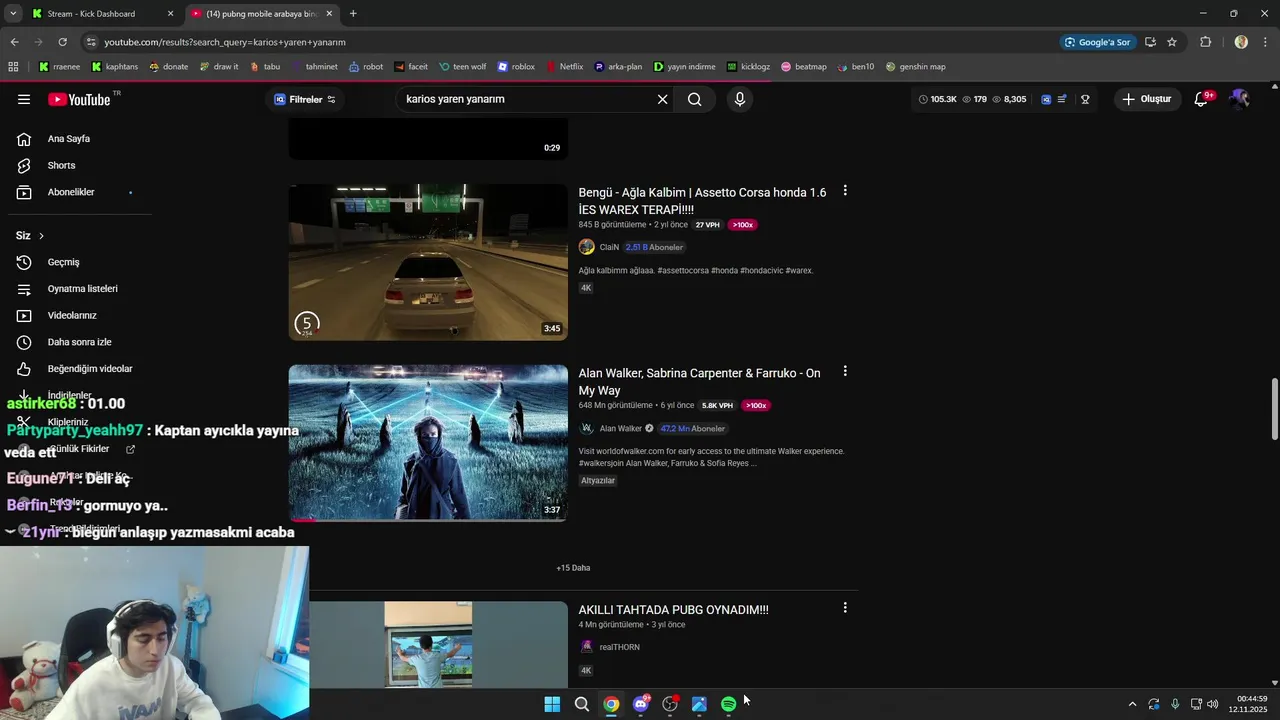Click the 5.8K VPH badge
1280x720 pixels.
717,406
